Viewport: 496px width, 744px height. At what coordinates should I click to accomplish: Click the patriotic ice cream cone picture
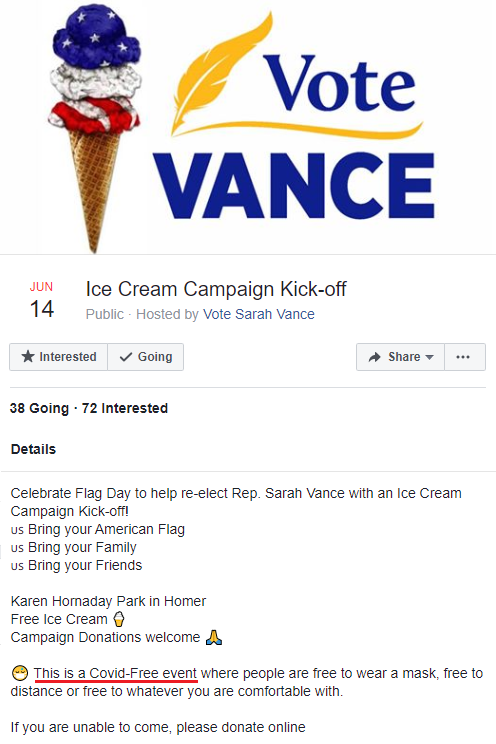click(x=96, y=128)
